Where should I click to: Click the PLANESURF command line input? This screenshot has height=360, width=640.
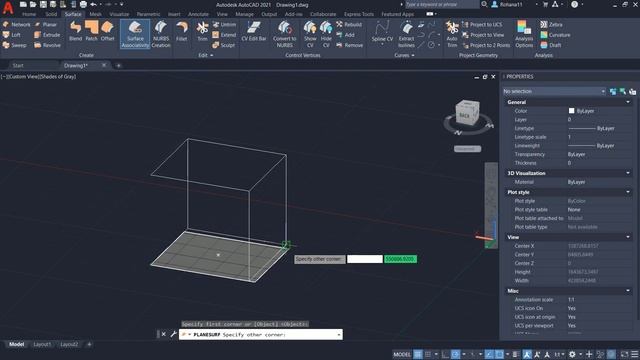260,335
